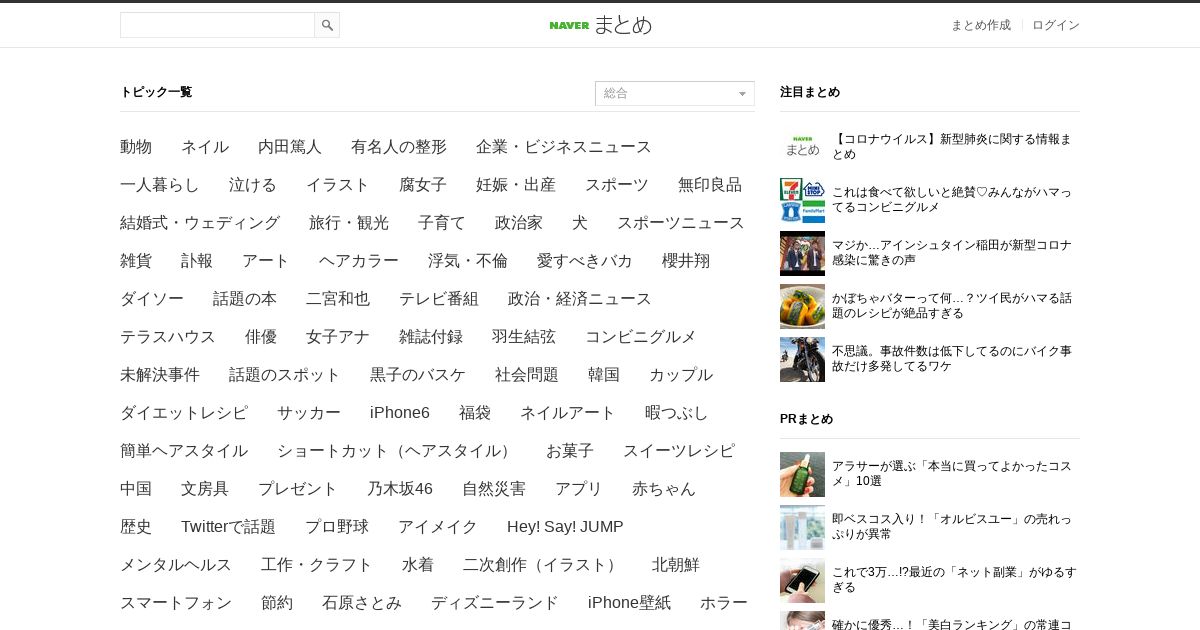1200x630 pixels.
Task: Select the イラスト topic
Action: [338, 185]
